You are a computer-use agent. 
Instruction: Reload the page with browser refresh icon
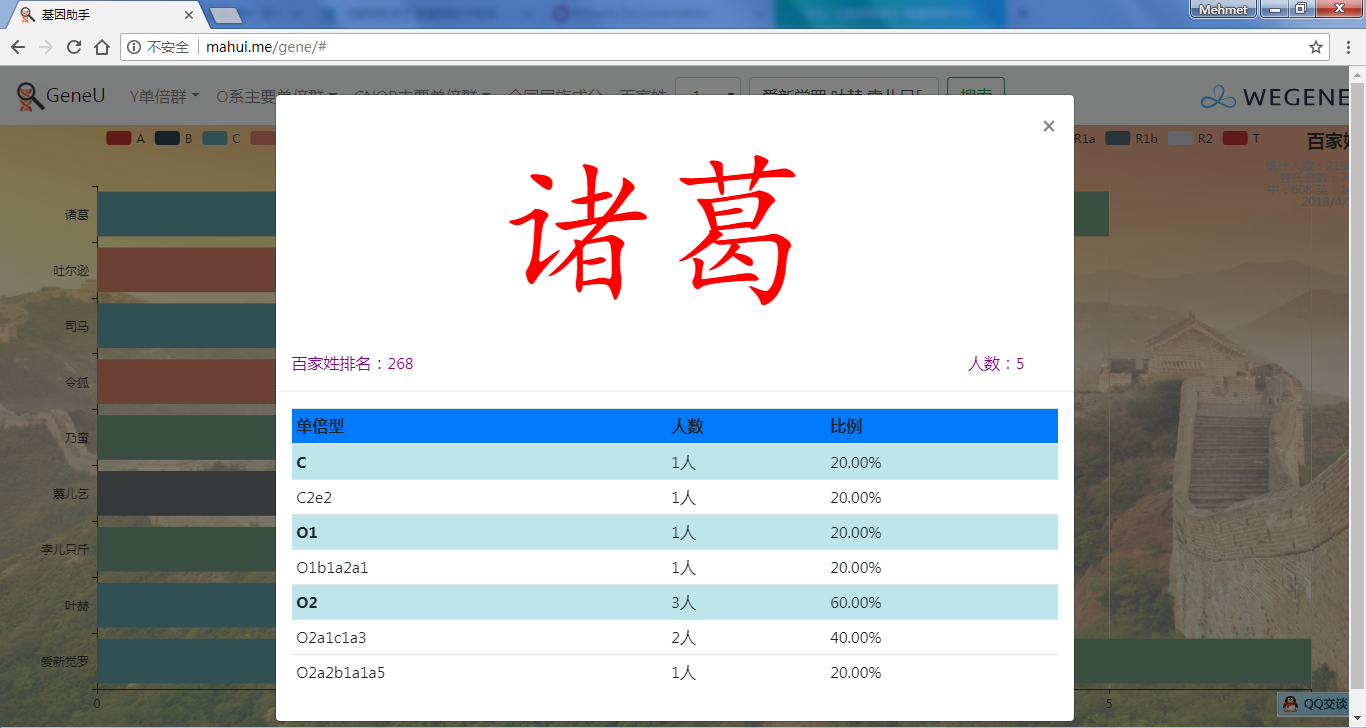[73, 47]
